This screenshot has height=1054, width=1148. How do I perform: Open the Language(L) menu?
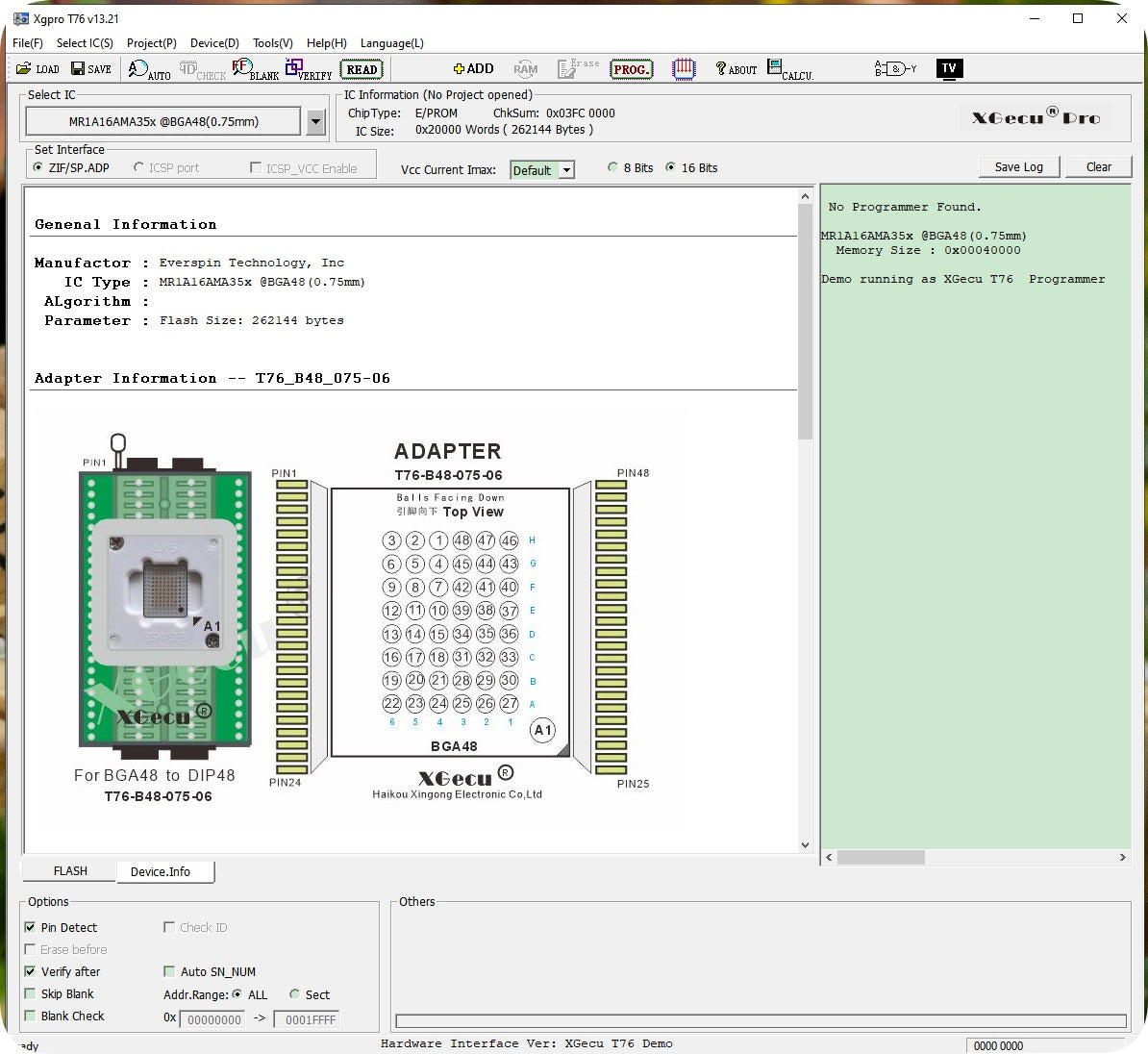pyautogui.click(x=391, y=43)
